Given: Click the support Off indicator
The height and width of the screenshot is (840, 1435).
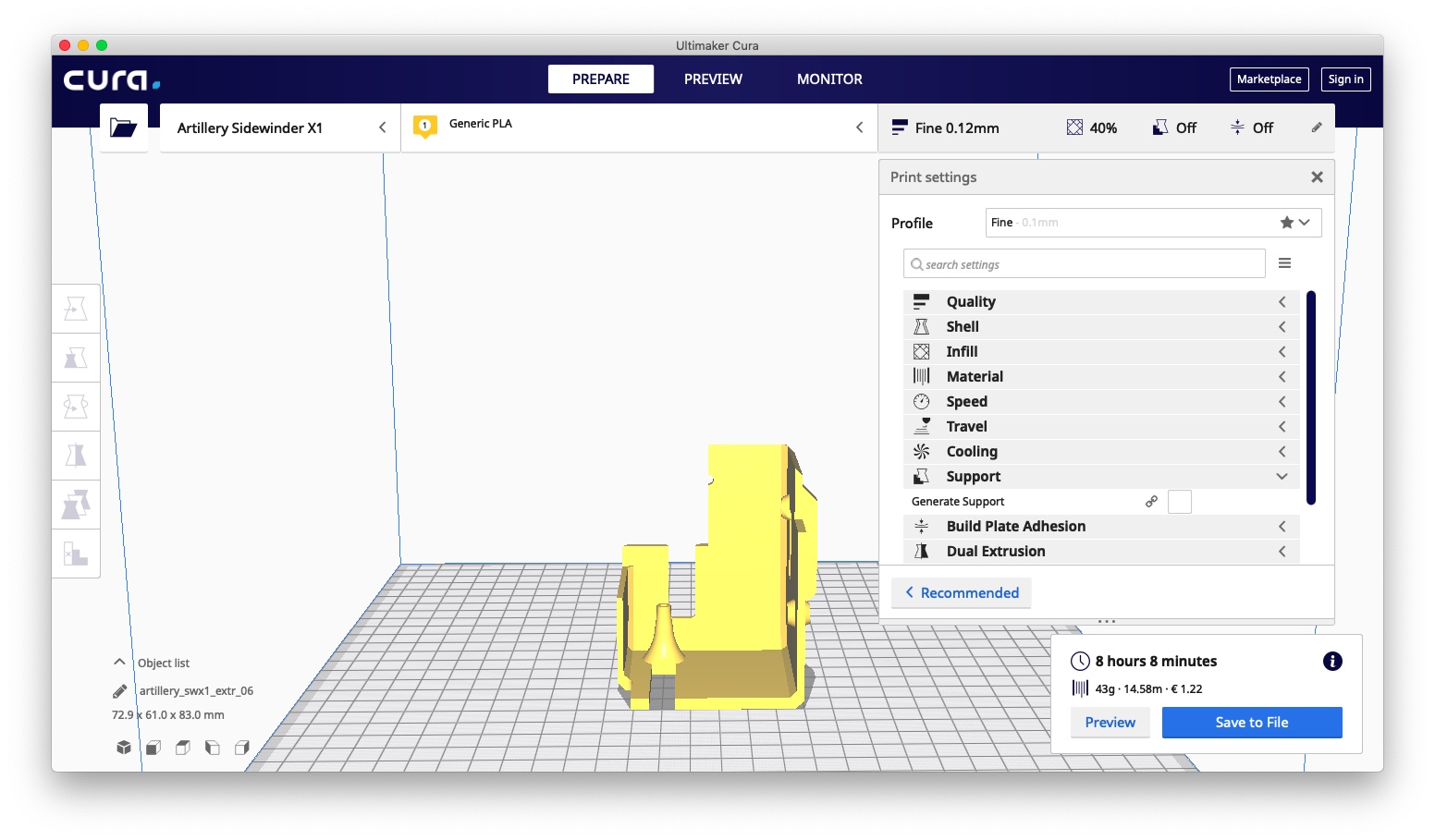Looking at the screenshot, I should tap(1174, 128).
